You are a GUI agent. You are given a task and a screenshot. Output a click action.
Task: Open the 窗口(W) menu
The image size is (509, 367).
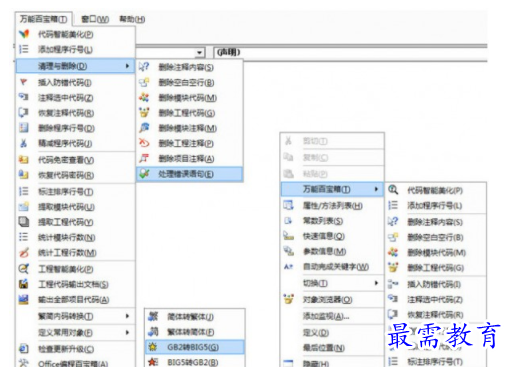pyautogui.click(x=95, y=19)
